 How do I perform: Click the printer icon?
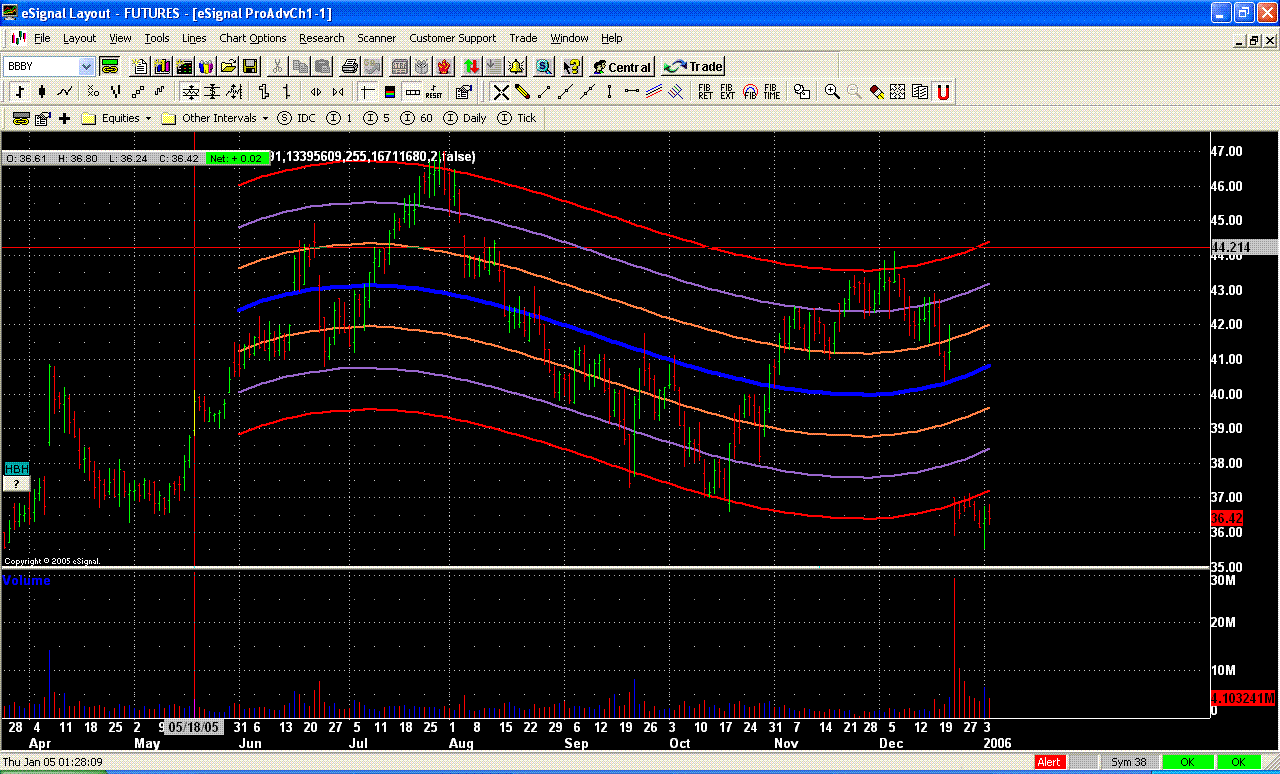coord(349,67)
